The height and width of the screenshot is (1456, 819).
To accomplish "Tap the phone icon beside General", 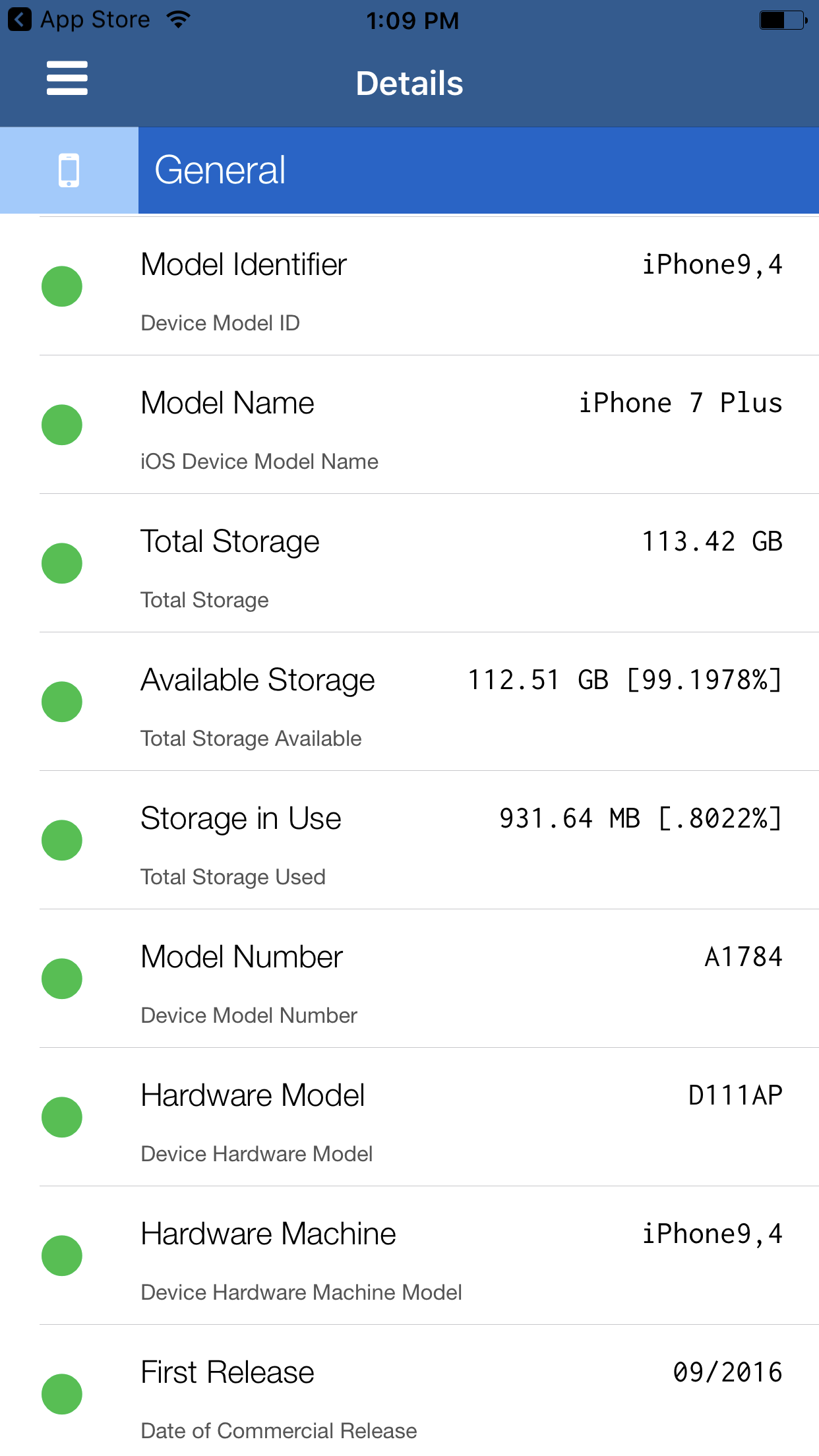I will (x=69, y=170).
